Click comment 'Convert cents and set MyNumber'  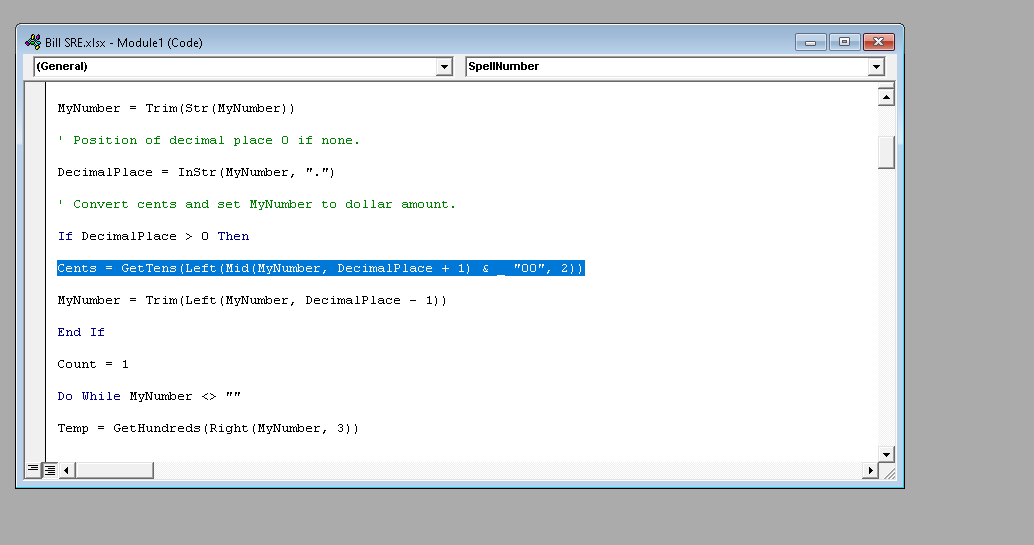click(x=257, y=205)
